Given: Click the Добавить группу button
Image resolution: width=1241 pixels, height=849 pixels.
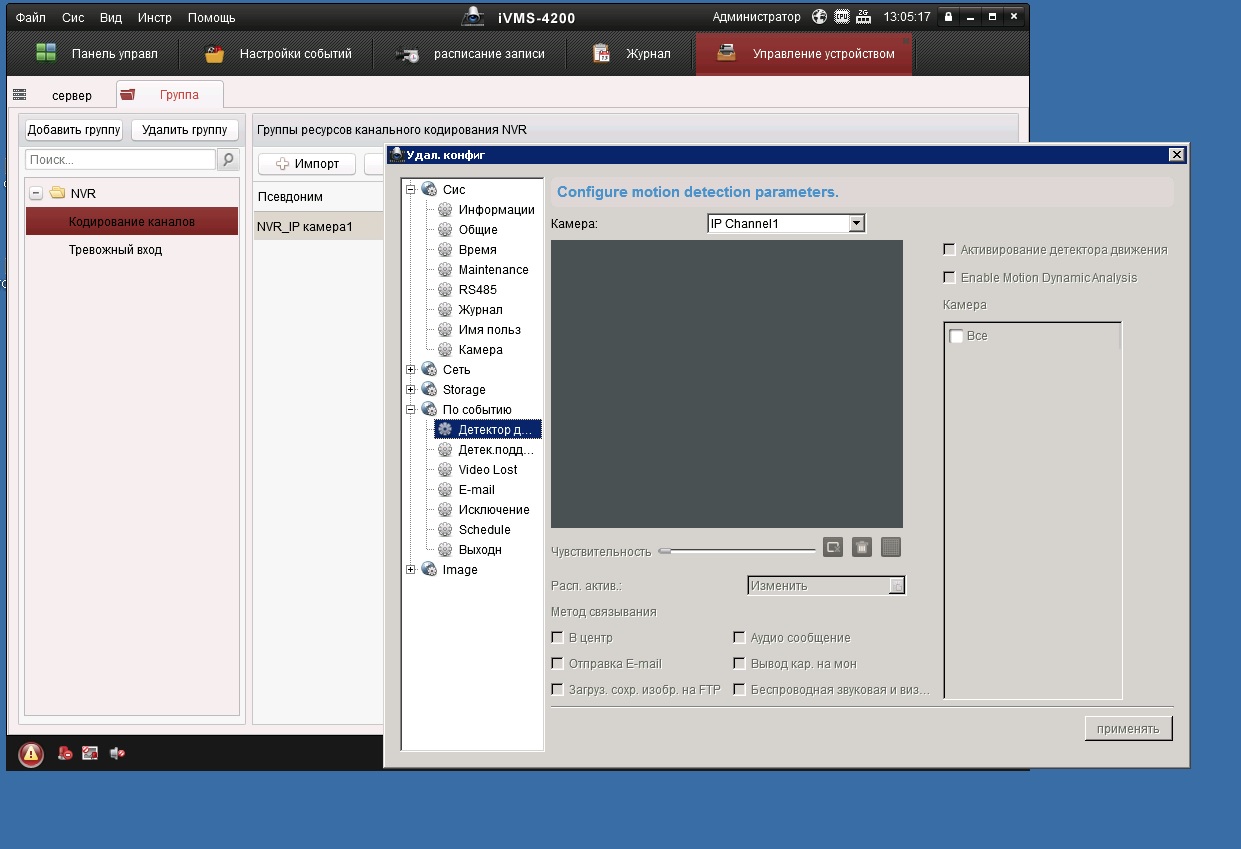Looking at the screenshot, I should (x=74, y=130).
